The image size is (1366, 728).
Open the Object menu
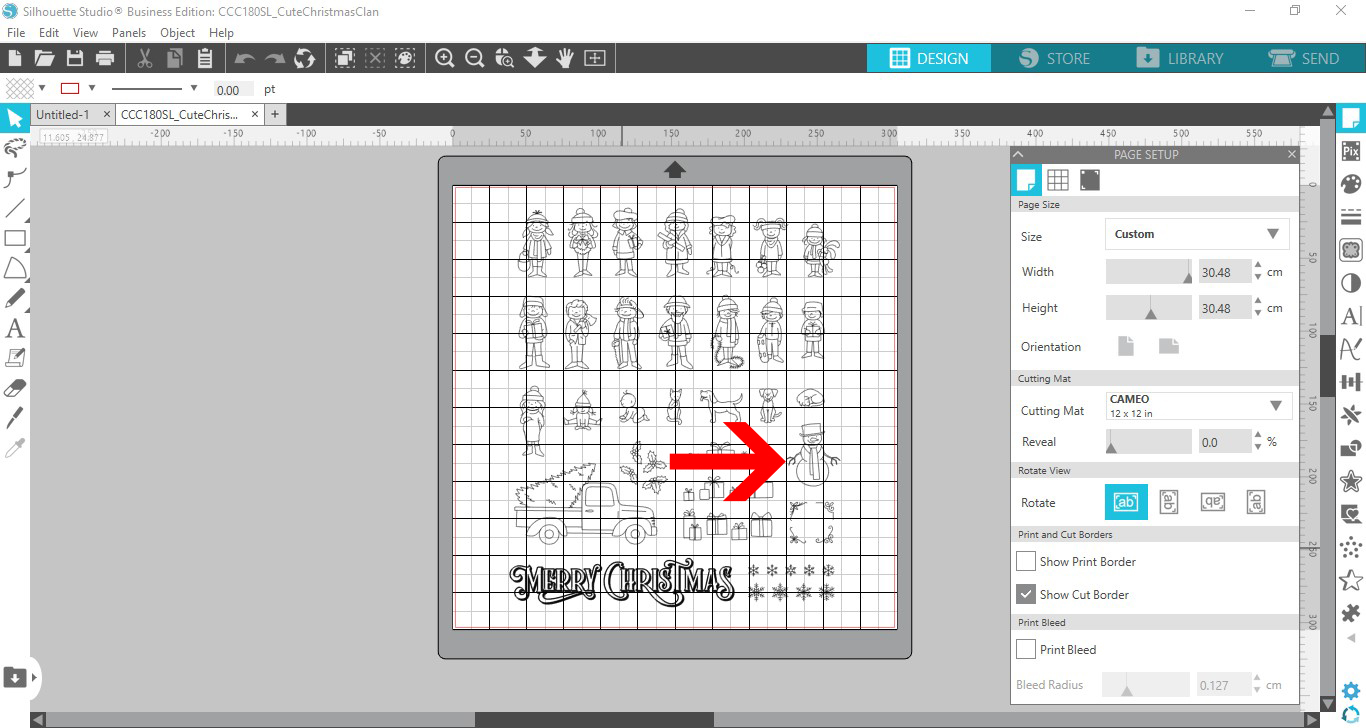[x=178, y=32]
